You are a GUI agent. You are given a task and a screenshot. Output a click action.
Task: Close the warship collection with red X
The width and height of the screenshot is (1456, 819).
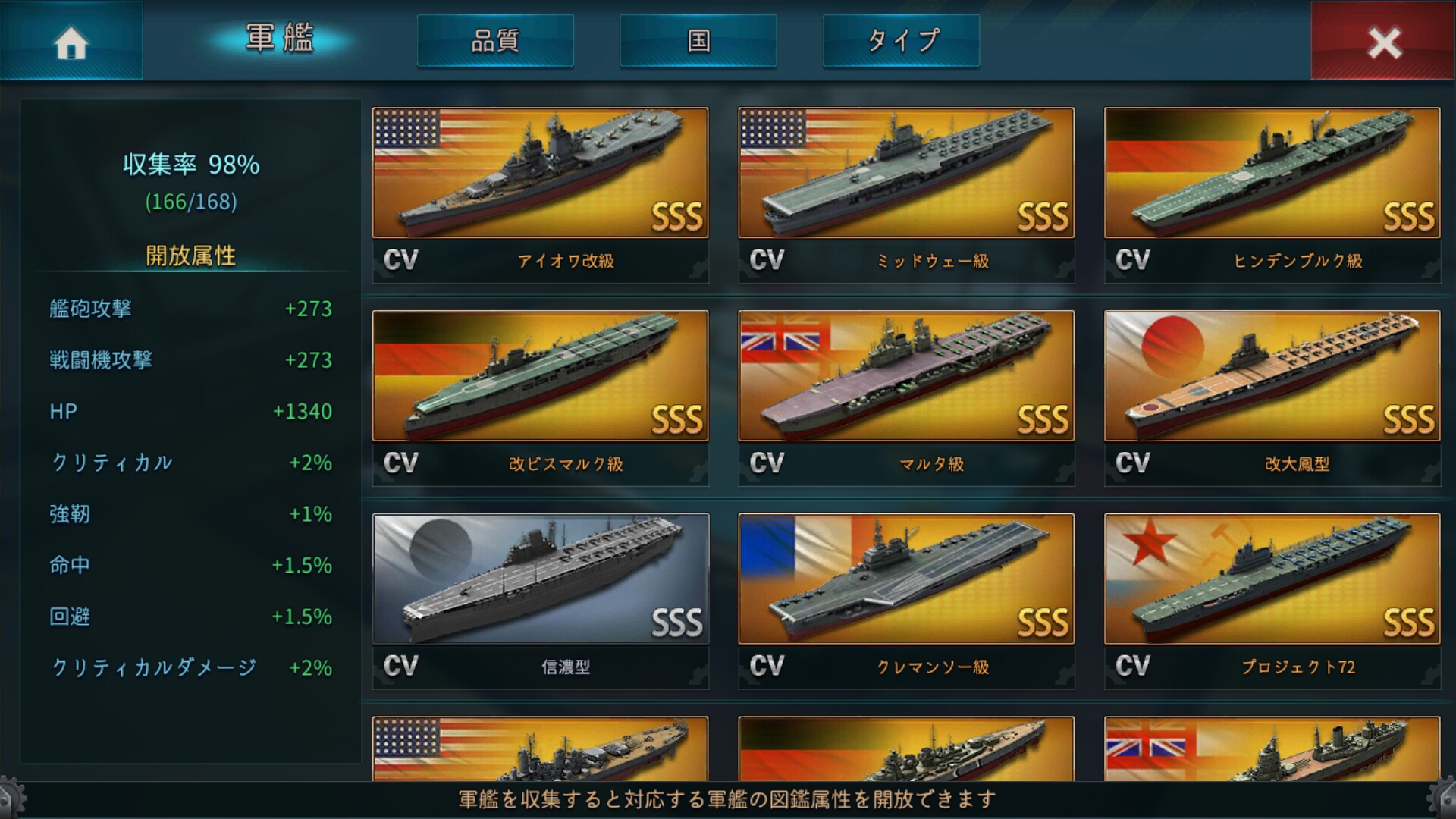(1383, 42)
